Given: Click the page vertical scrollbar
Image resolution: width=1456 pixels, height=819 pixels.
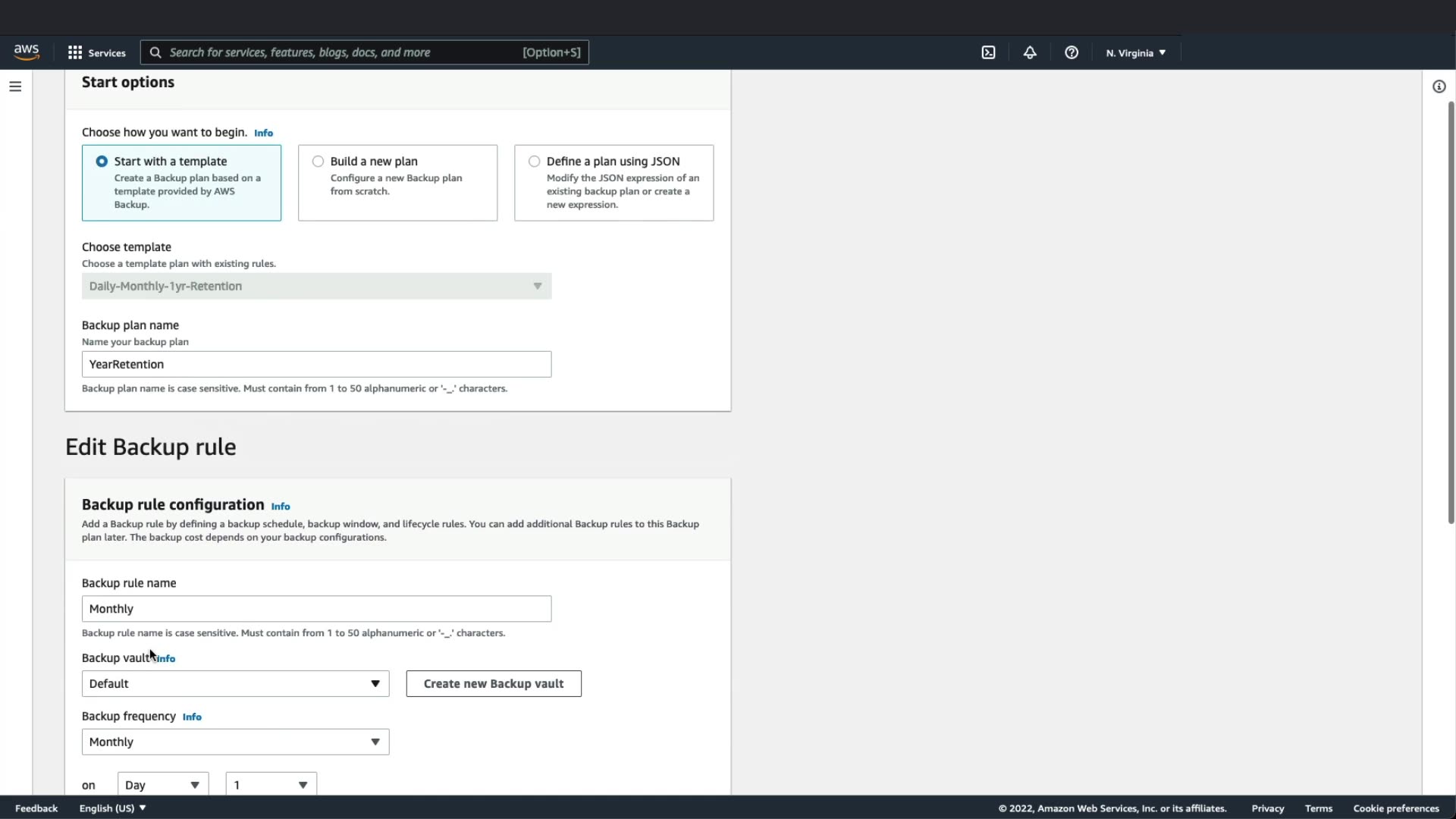Looking at the screenshot, I should point(1451,311).
